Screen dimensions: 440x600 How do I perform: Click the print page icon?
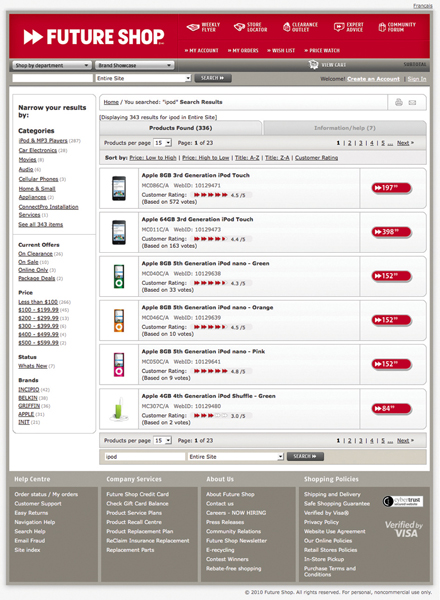pyautogui.click(x=399, y=102)
